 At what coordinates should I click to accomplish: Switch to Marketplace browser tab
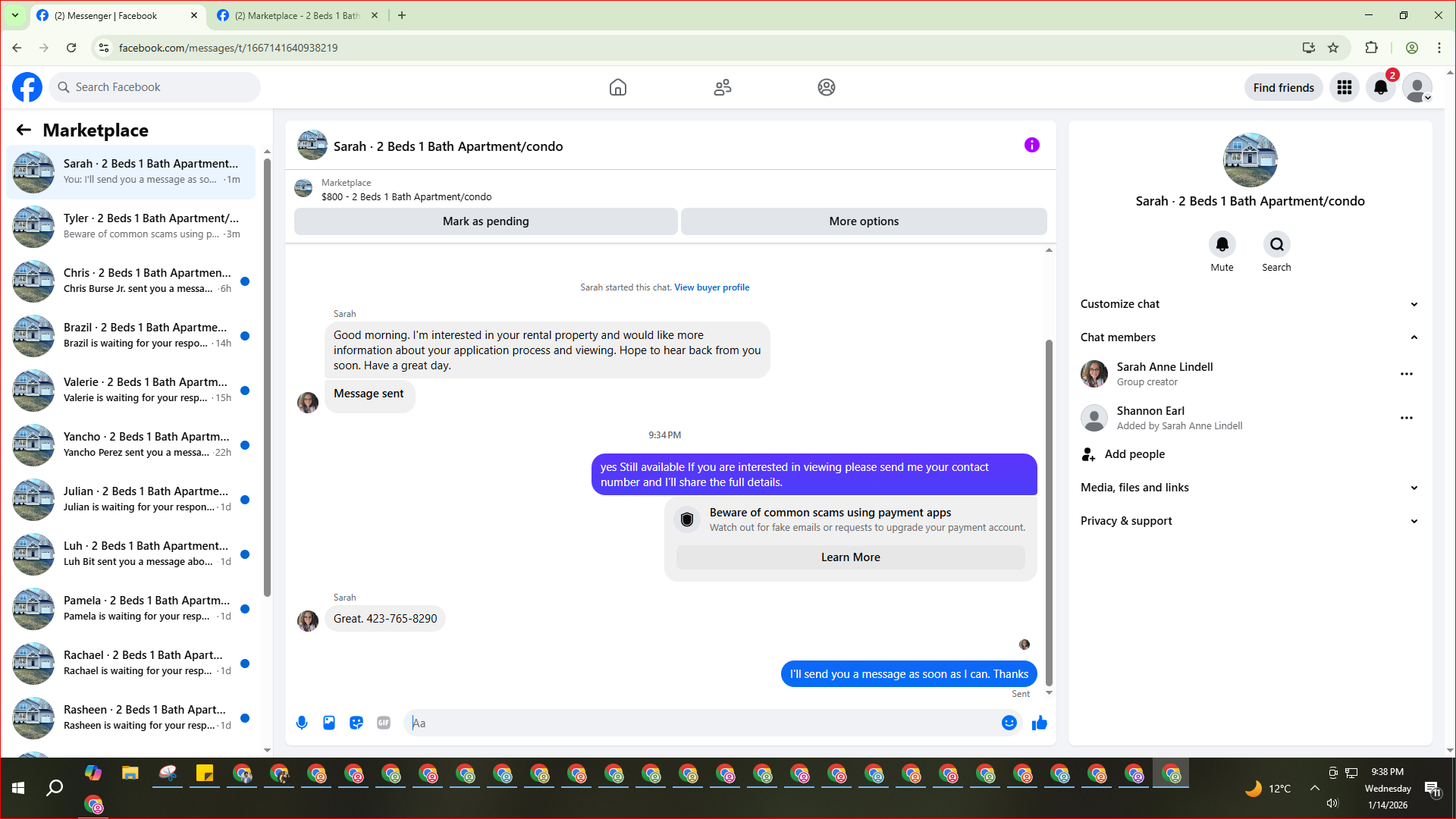tap(296, 15)
